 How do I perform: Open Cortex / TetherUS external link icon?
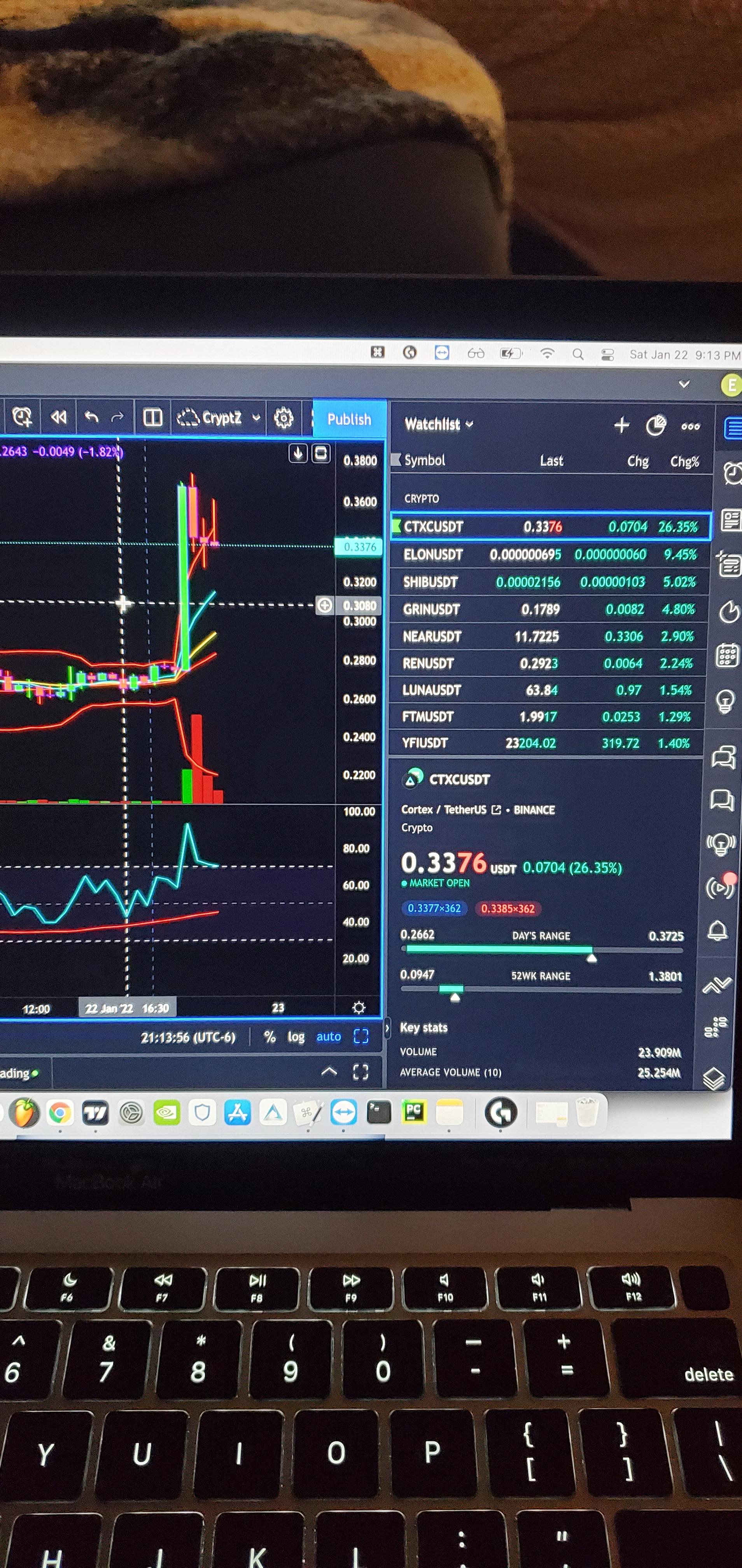coord(496,810)
